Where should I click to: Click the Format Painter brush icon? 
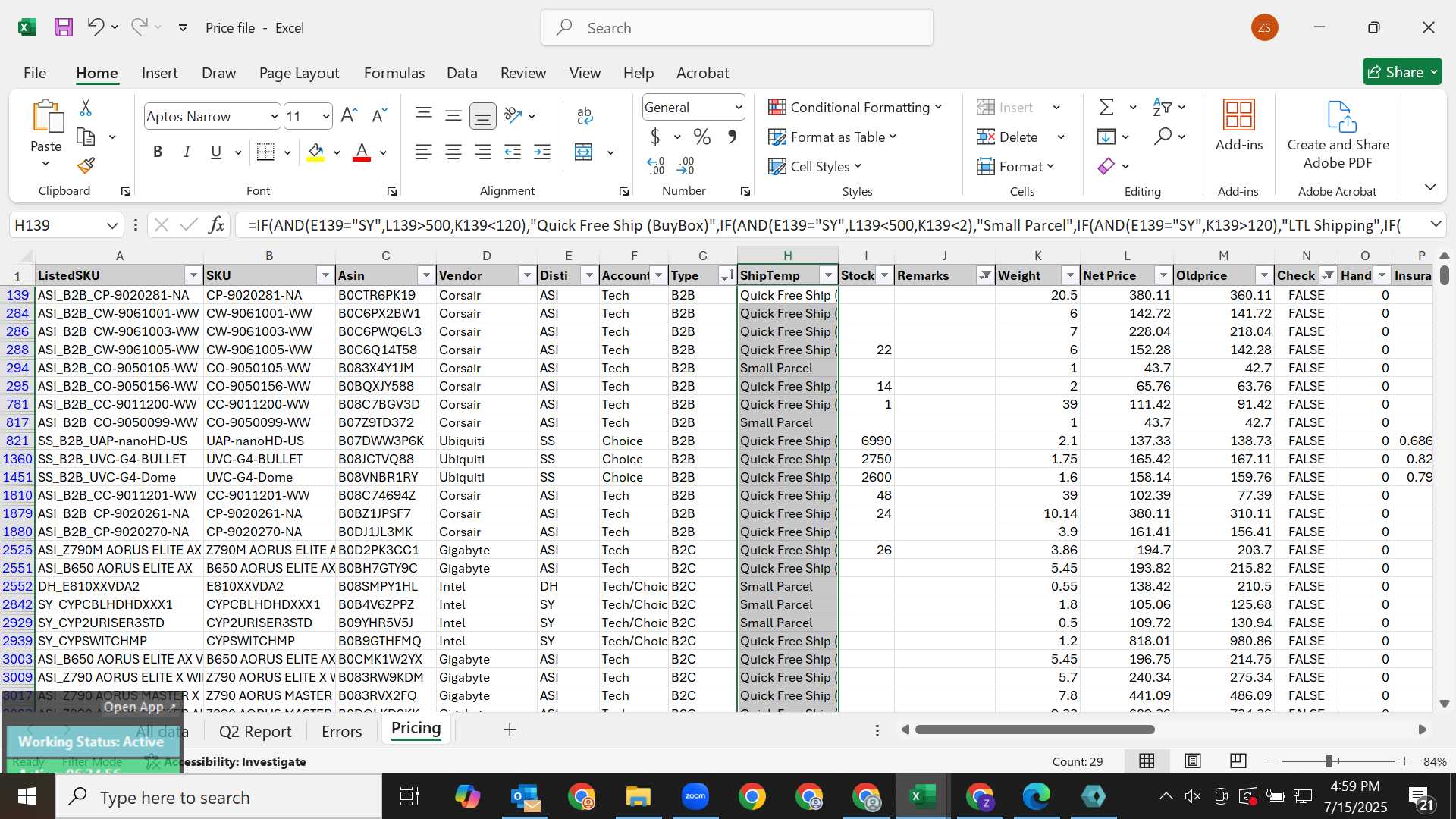coord(86,165)
